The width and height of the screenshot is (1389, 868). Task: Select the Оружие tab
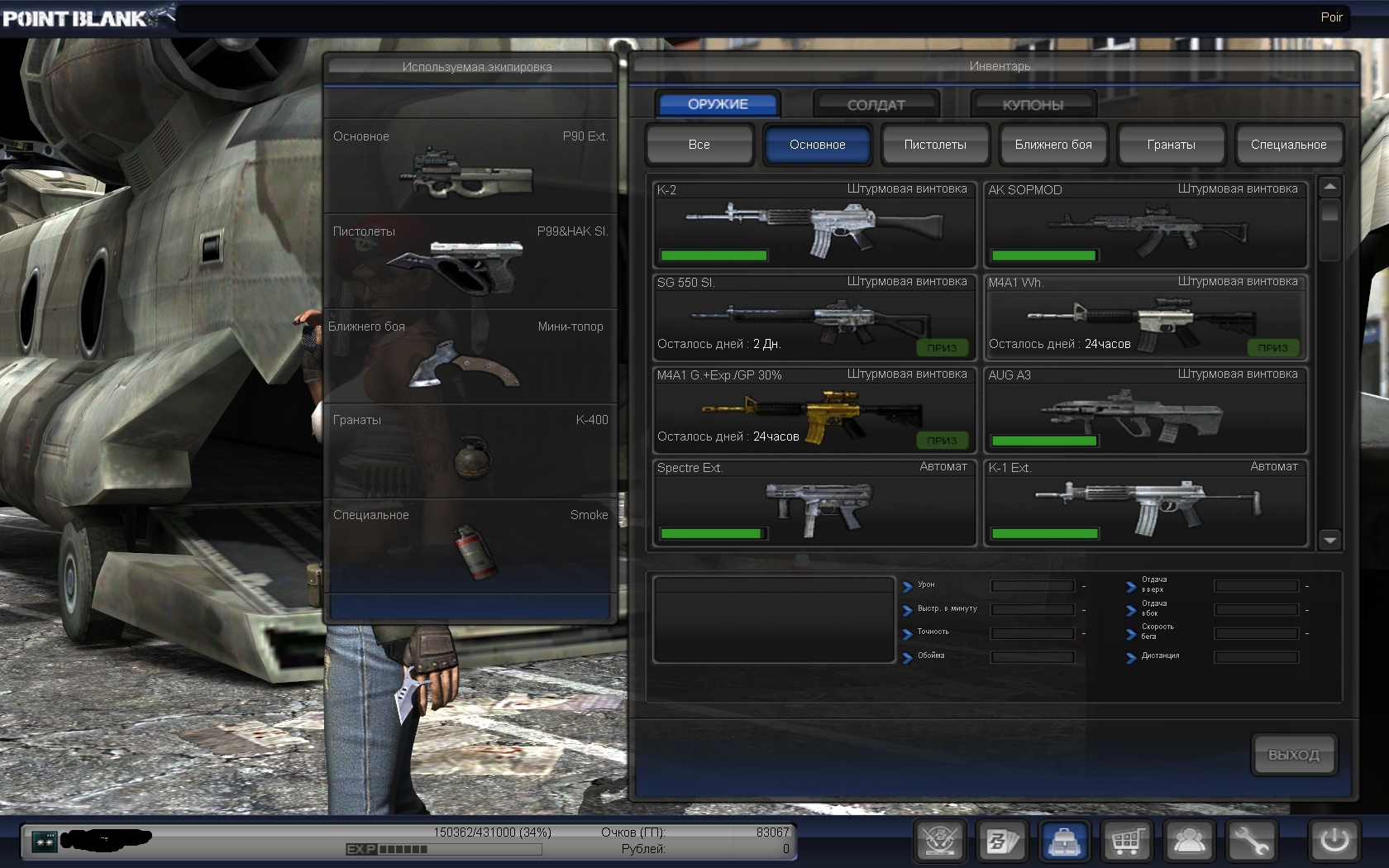[718, 104]
